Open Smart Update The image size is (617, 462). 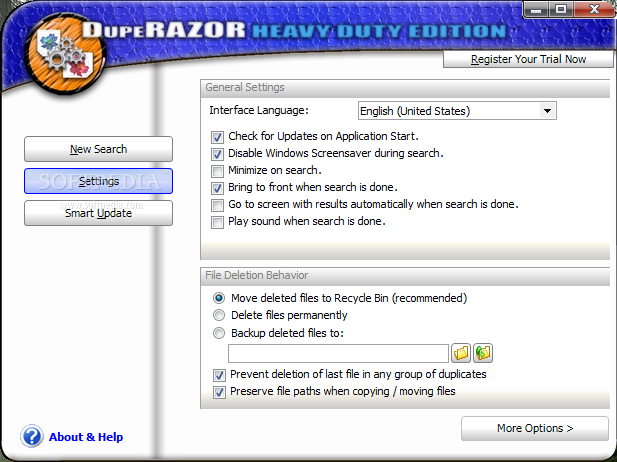point(98,213)
